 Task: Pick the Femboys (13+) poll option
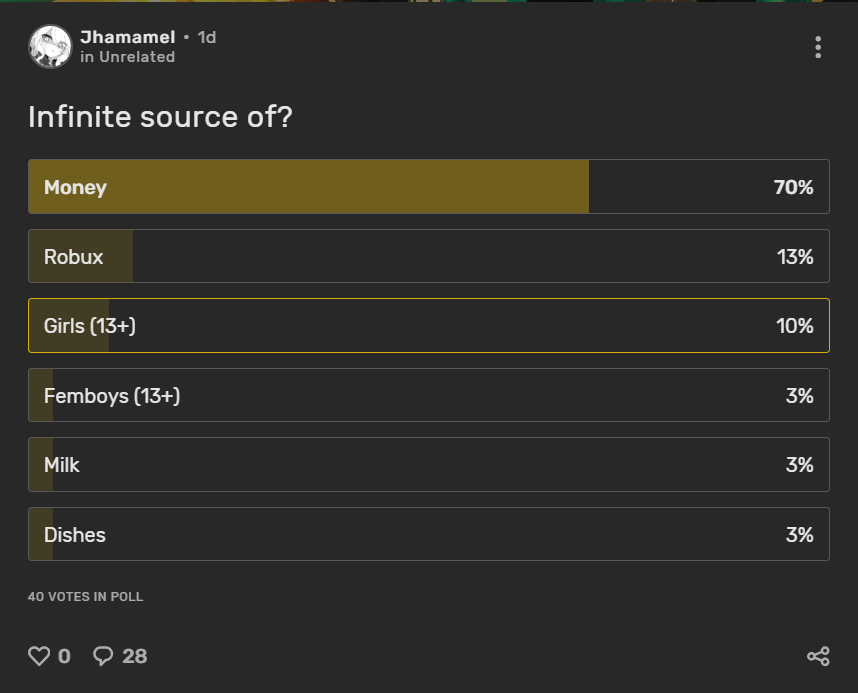coord(428,396)
